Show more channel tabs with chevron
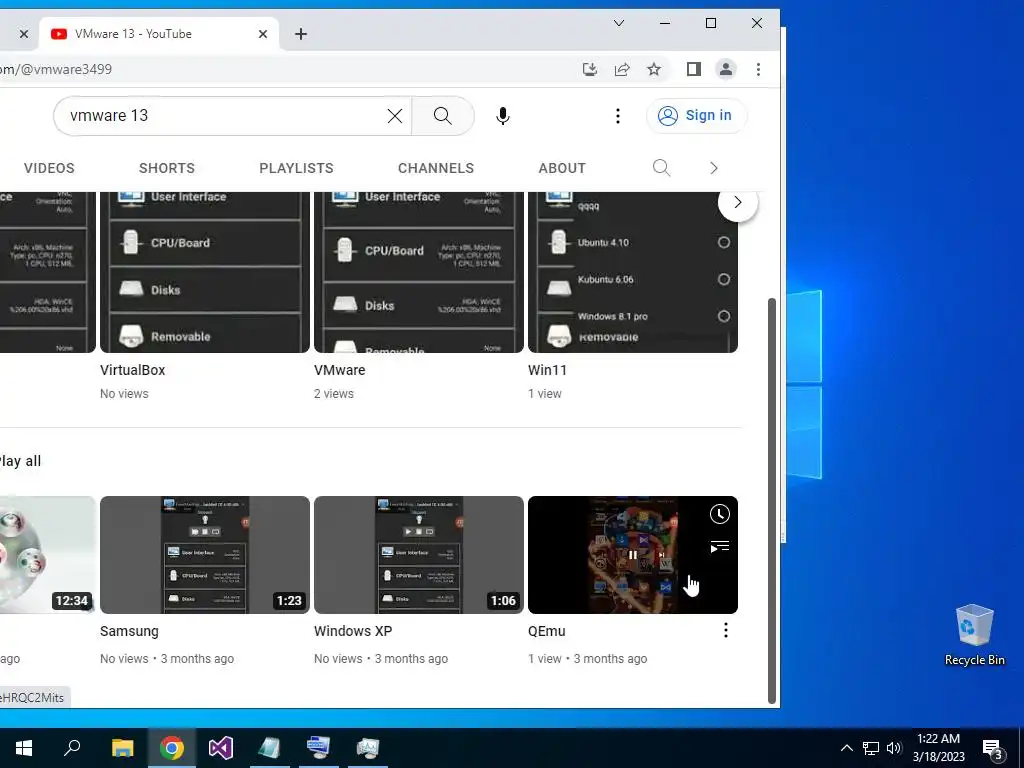Viewport: 1024px width, 768px height. pyautogui.click(x=714, y=168)
